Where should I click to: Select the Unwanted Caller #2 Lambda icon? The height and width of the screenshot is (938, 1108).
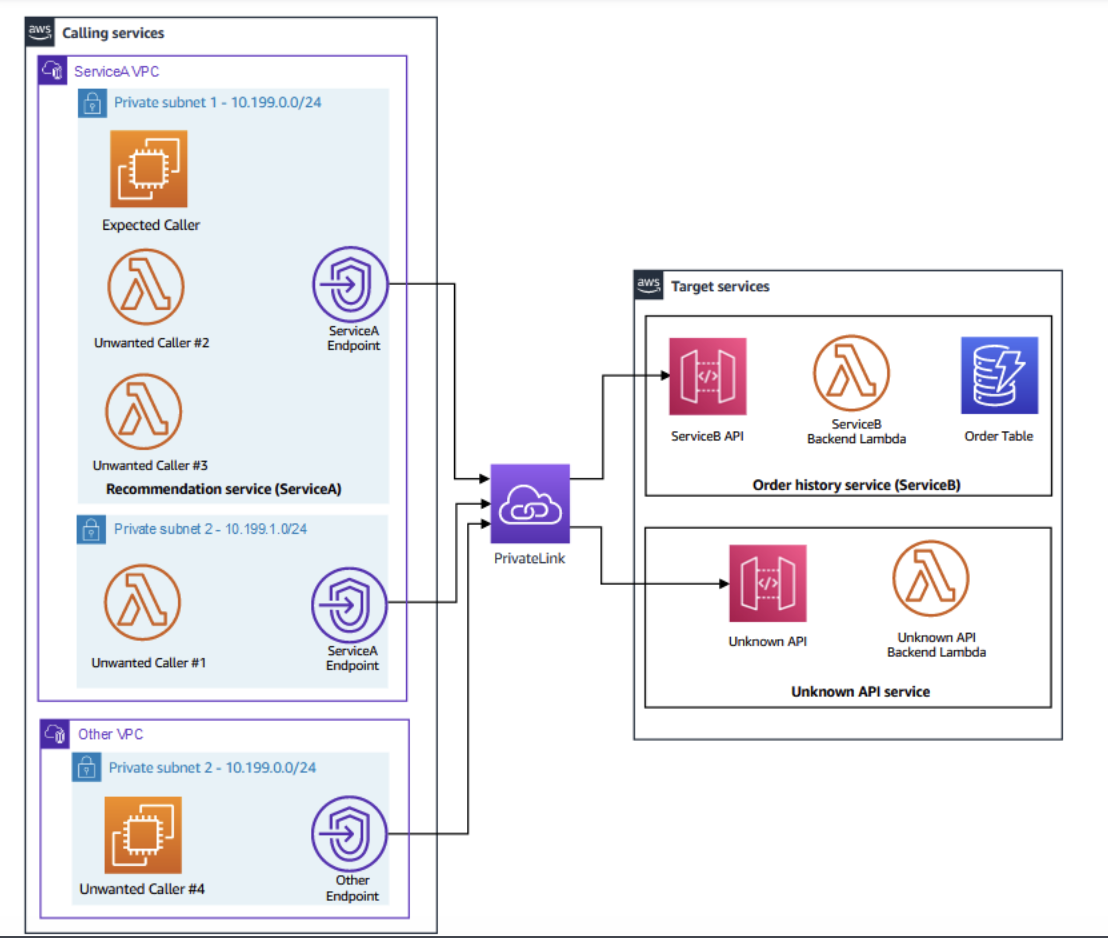[146, 287]
